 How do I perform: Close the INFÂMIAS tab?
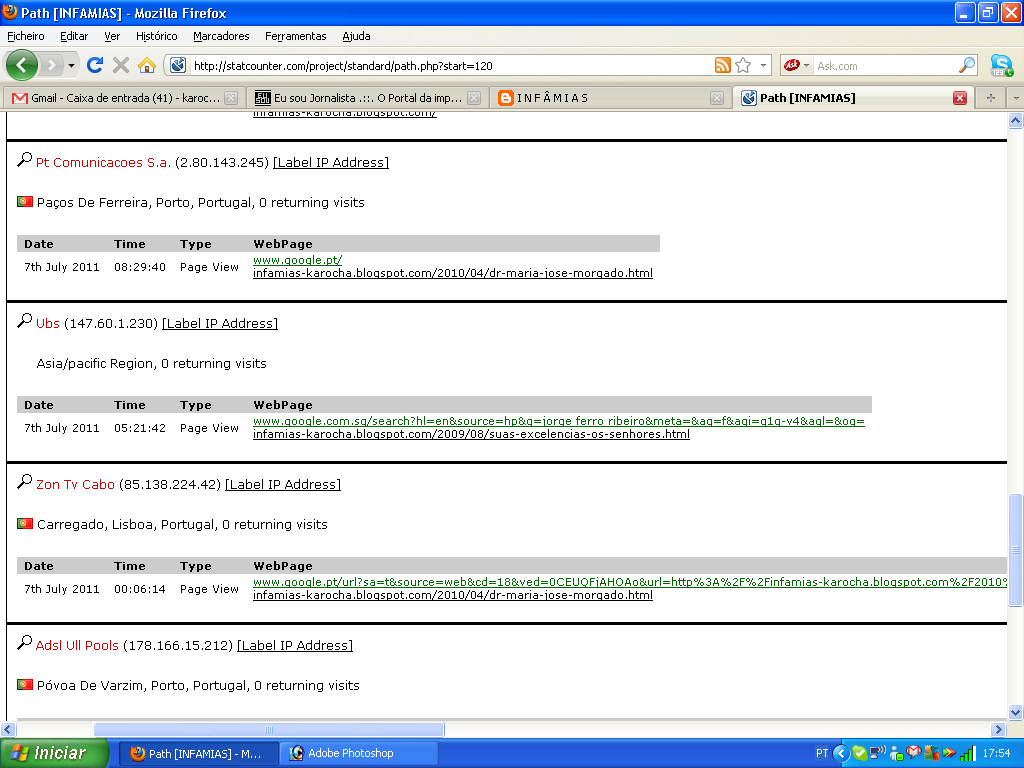pyautogui.click(x=717, y=98)
